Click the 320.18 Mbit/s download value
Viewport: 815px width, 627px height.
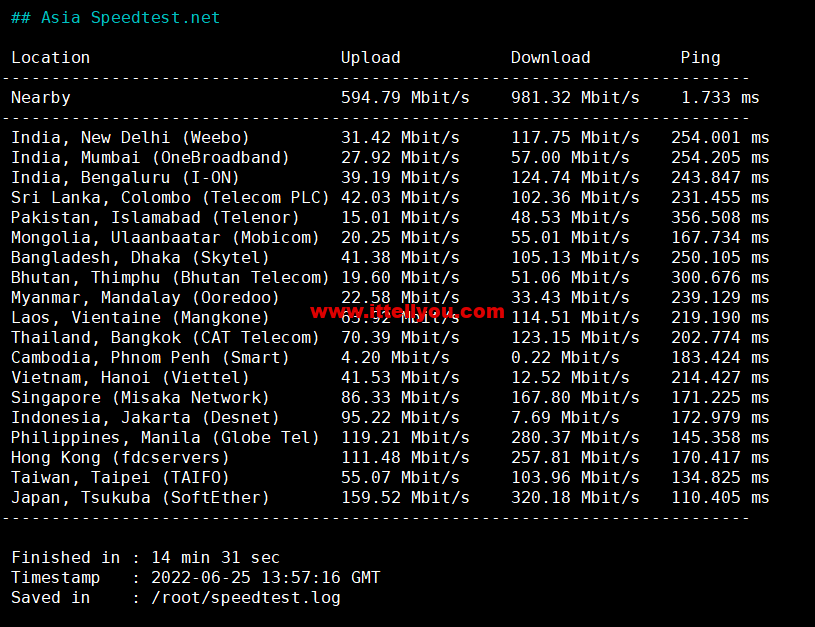tap(575, 498)
